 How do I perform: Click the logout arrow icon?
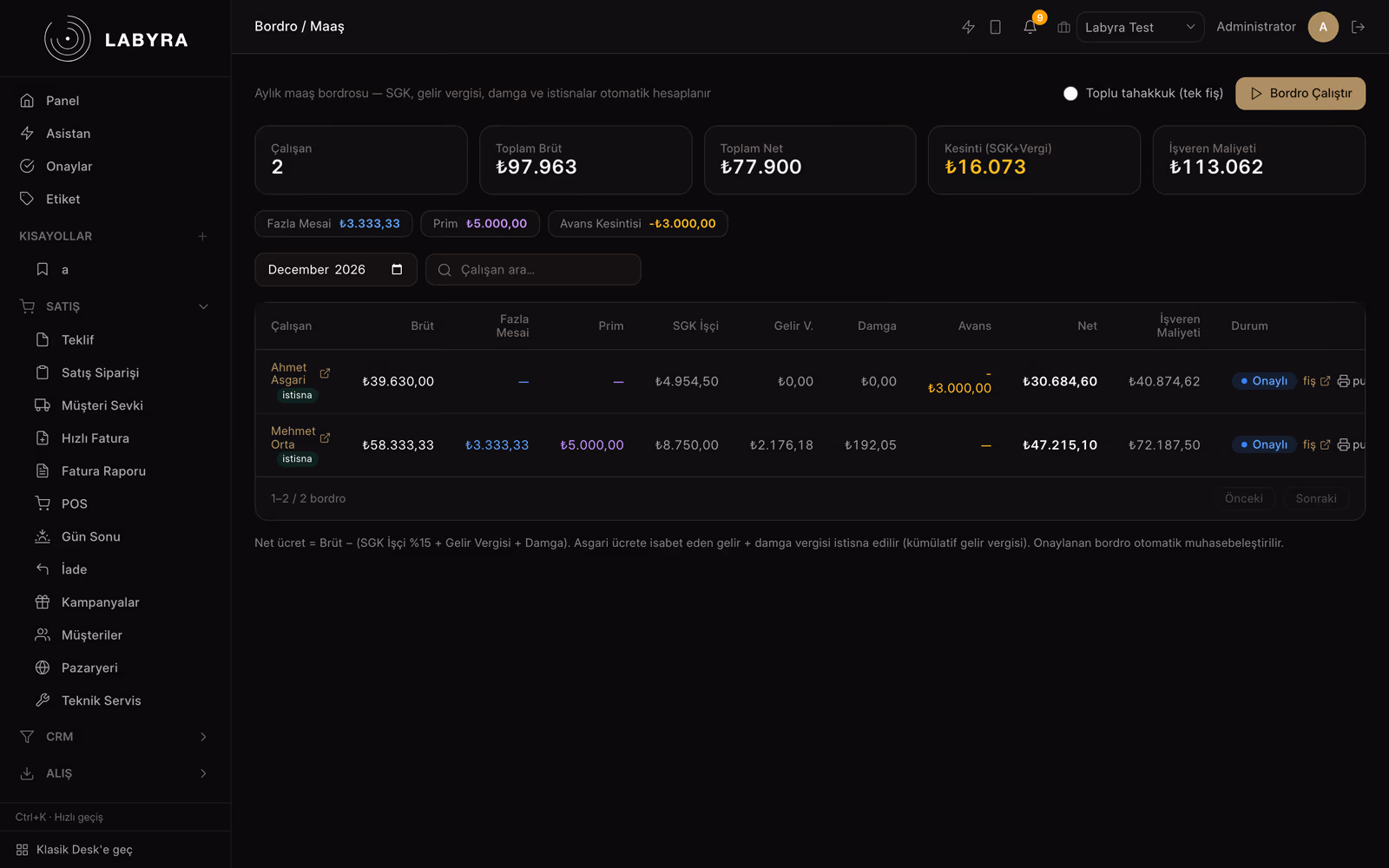tap(1359, 27)
